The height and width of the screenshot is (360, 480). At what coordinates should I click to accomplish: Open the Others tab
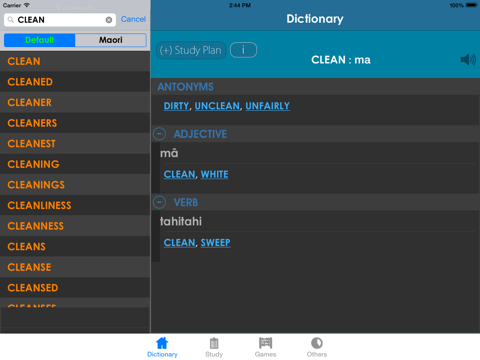(317, 347)
